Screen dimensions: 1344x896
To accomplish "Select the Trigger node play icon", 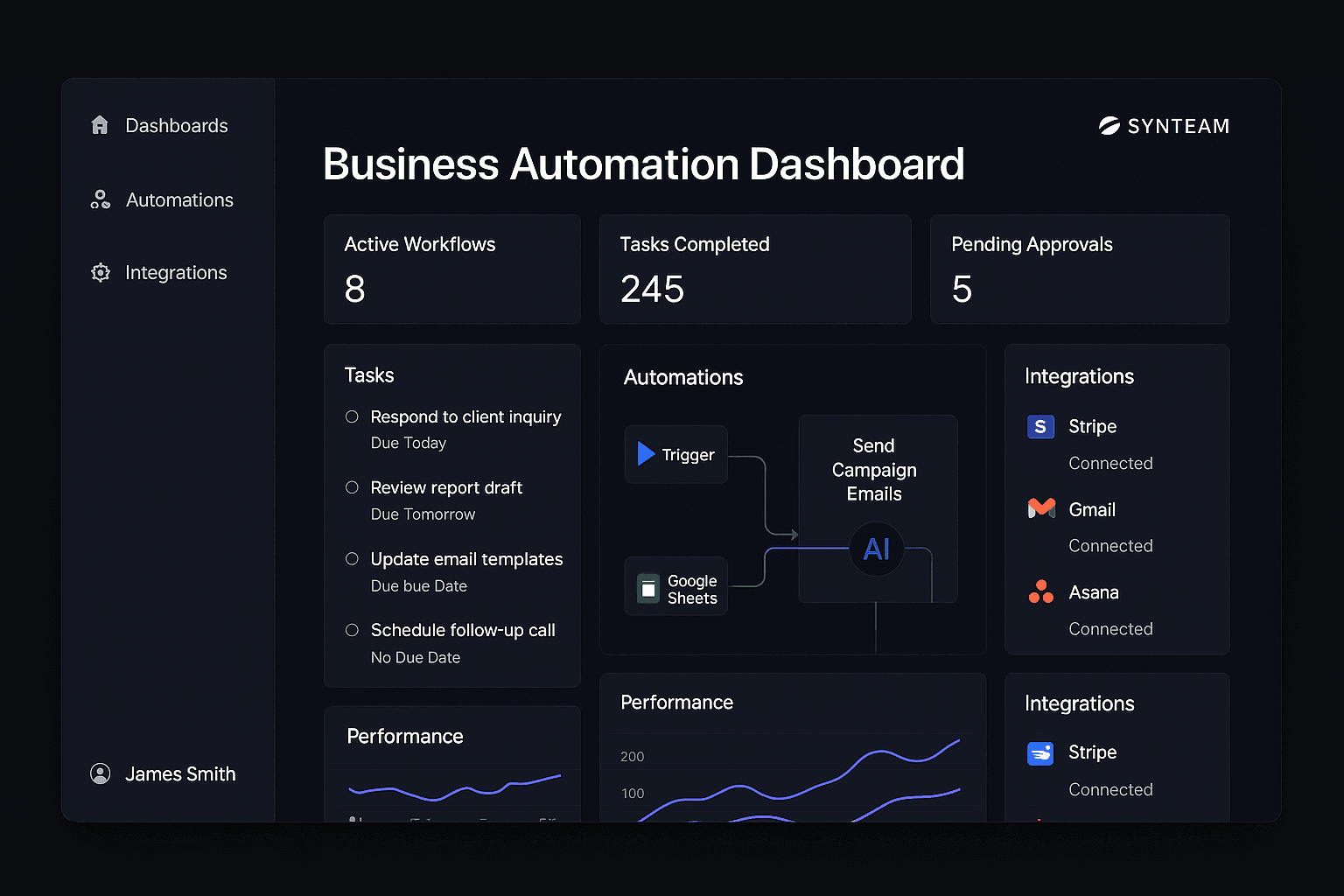I will click(647, 454).
